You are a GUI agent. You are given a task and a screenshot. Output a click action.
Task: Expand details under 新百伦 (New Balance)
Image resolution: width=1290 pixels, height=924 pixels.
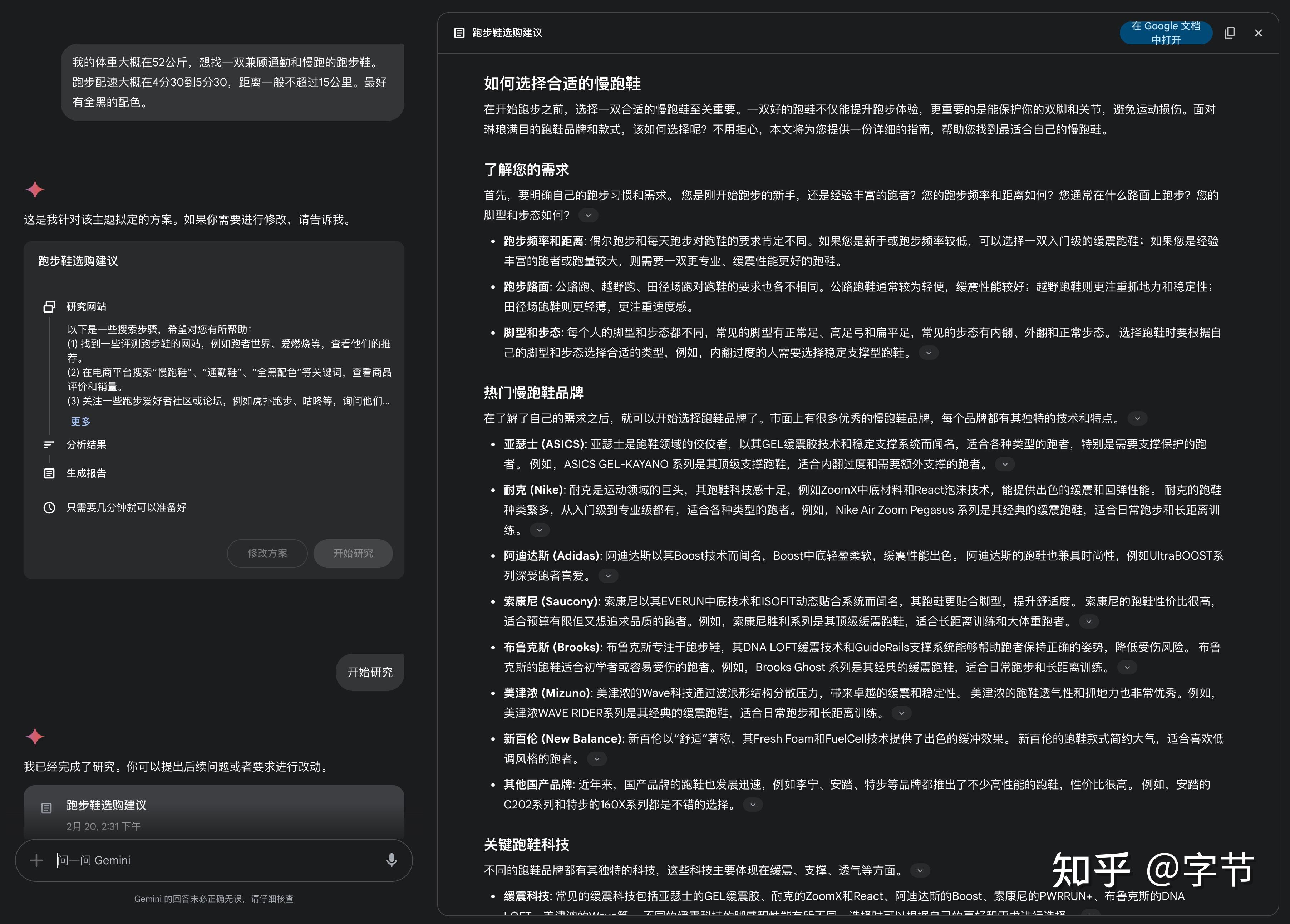tap(596, 758)
